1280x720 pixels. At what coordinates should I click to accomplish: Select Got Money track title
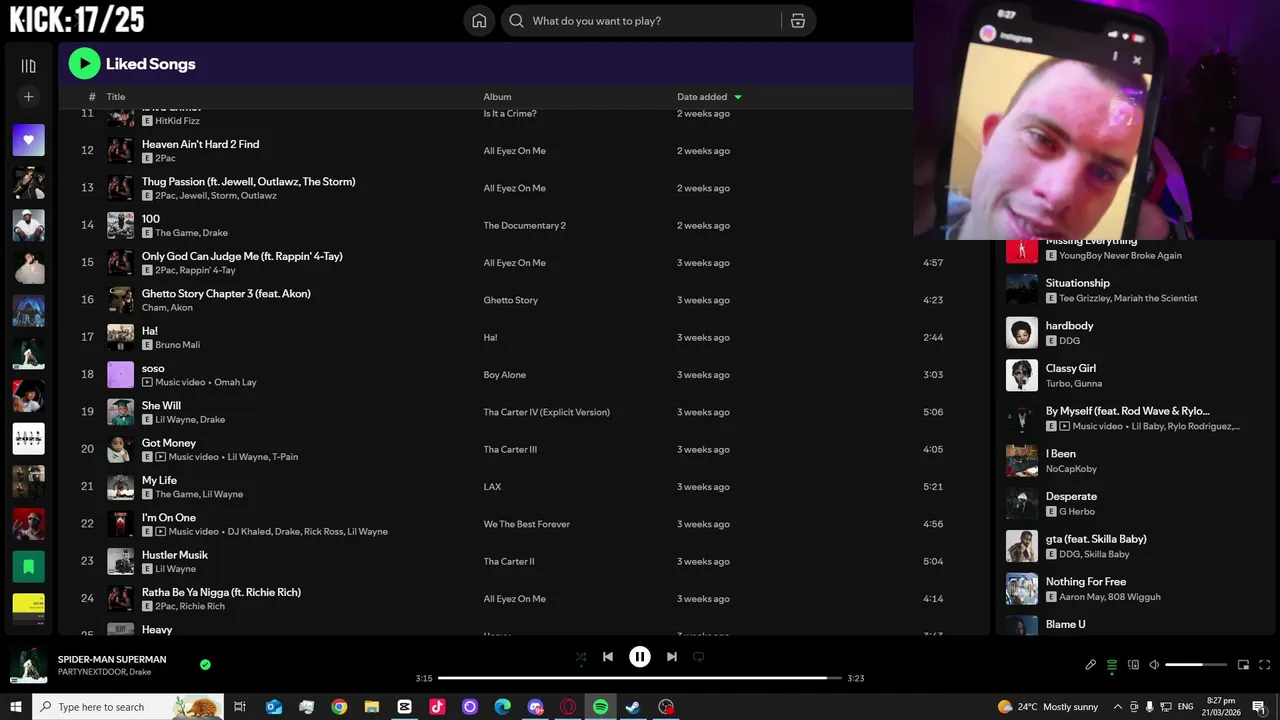click(168, 443)
